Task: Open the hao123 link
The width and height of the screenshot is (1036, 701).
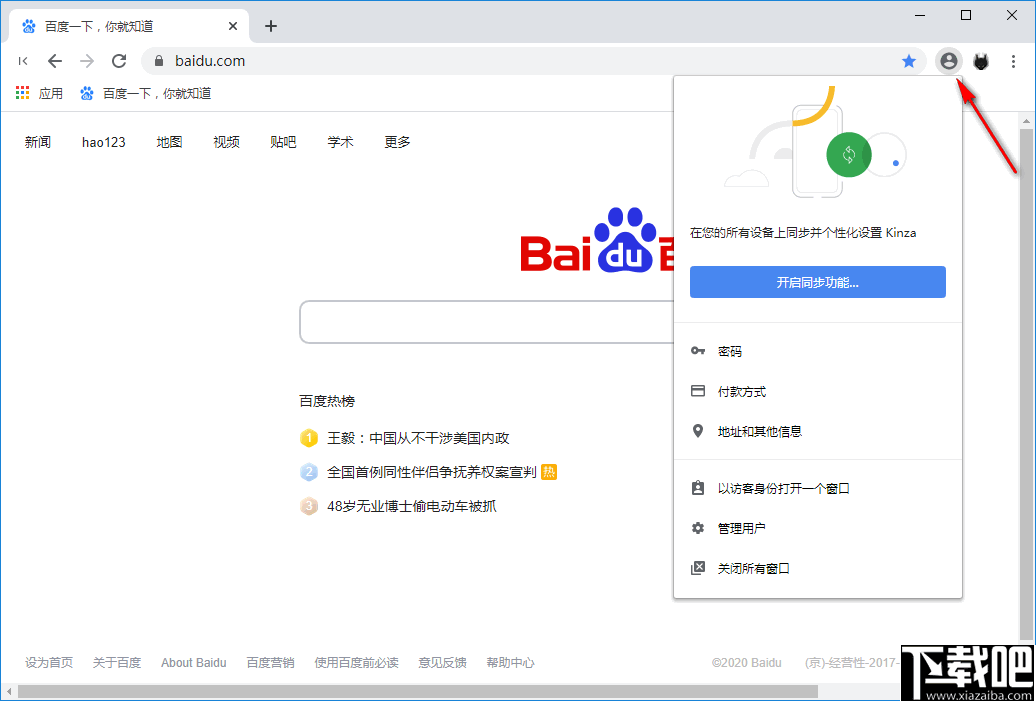Action: click(104, 142)
